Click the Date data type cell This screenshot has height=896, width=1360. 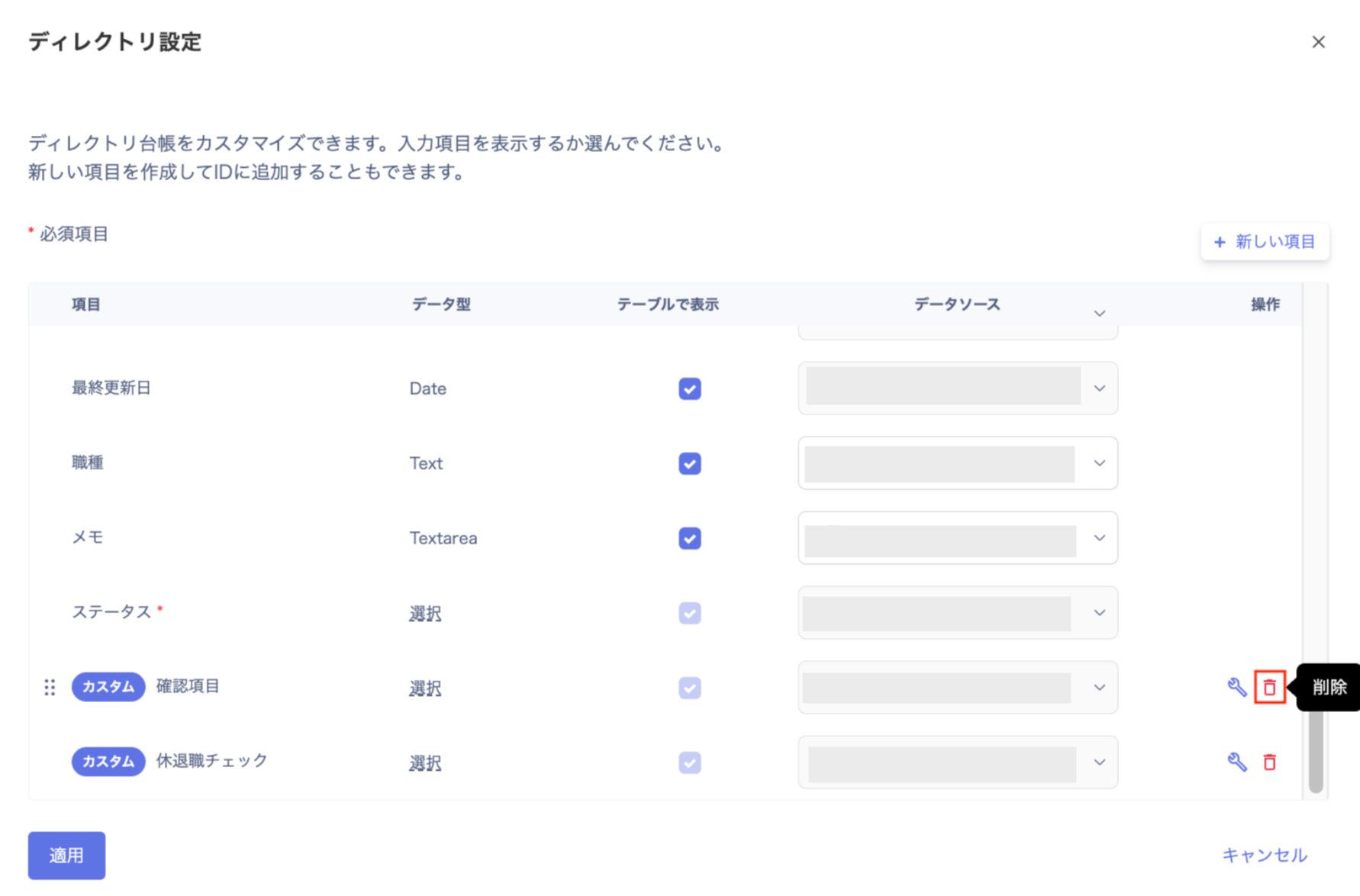(428, 388)
